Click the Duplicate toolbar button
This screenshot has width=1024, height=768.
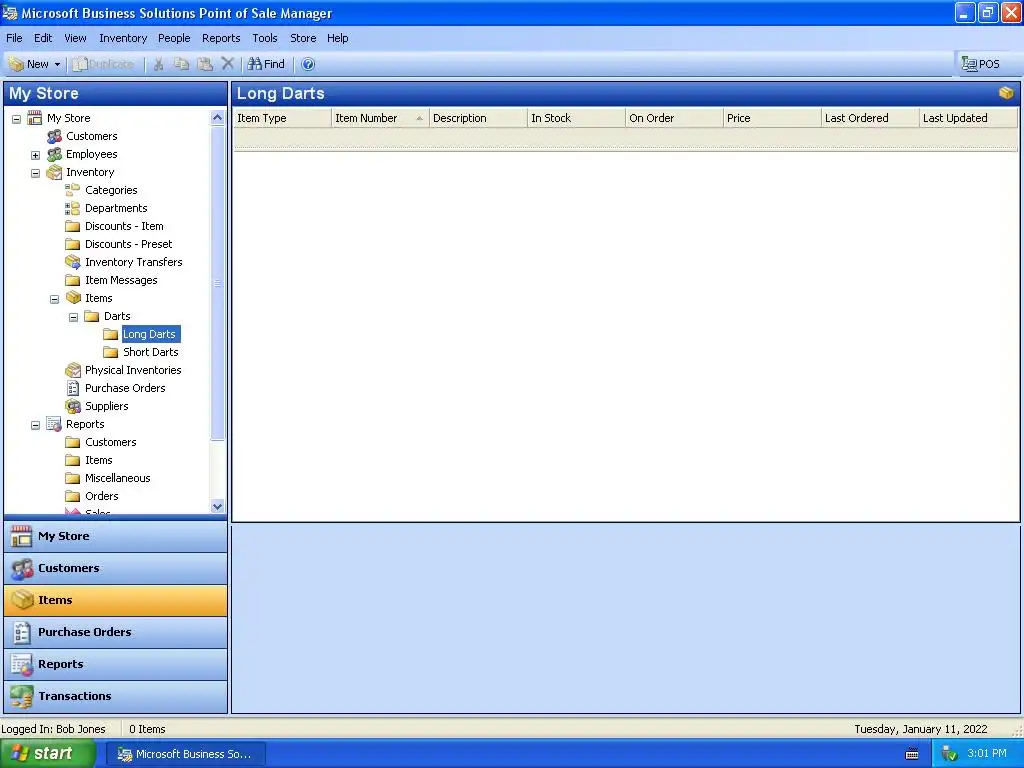click(x=104, y=64)
